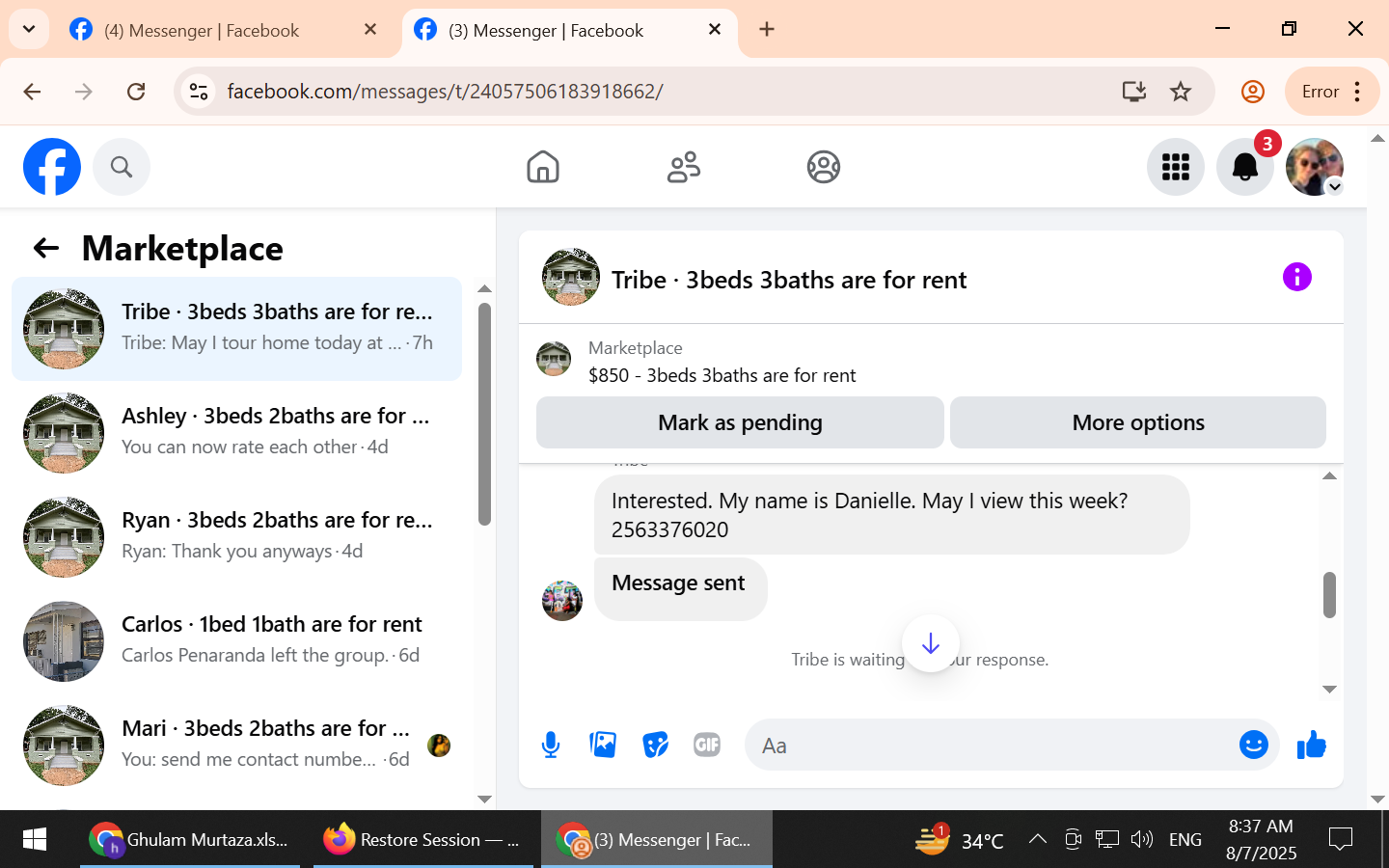Reload the current page
Screen dimensions: 1389x868
coord(136,92)
